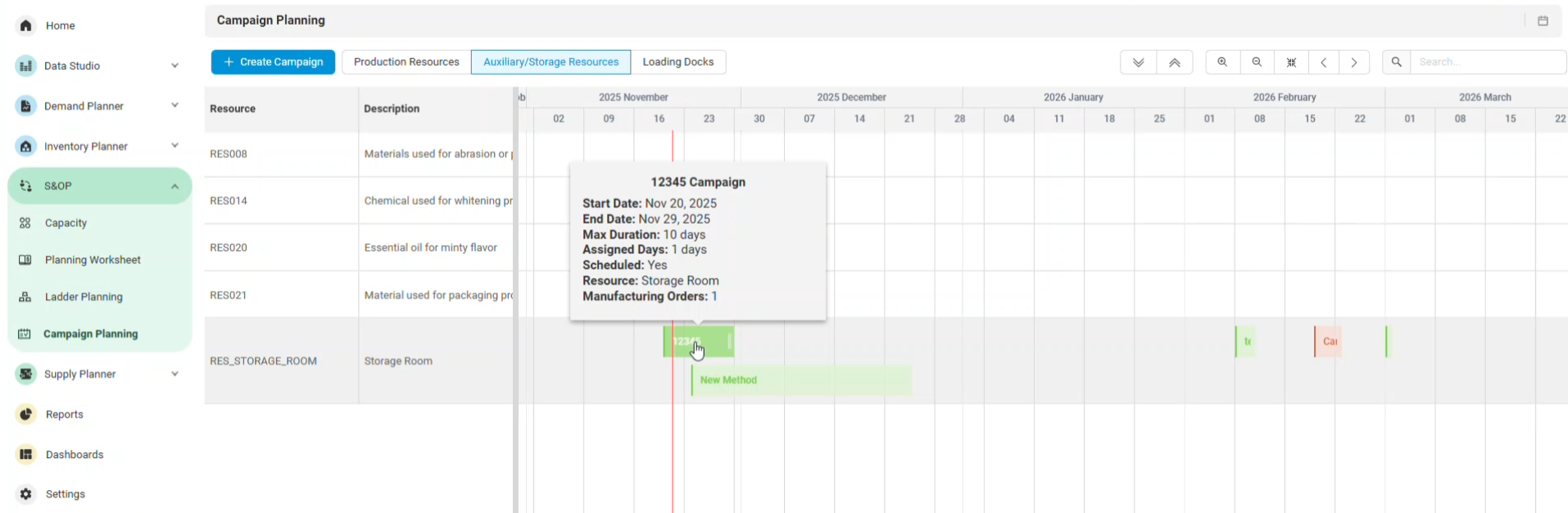Click the 2025 December month header
1568x513 pixels.
point(851,98)
